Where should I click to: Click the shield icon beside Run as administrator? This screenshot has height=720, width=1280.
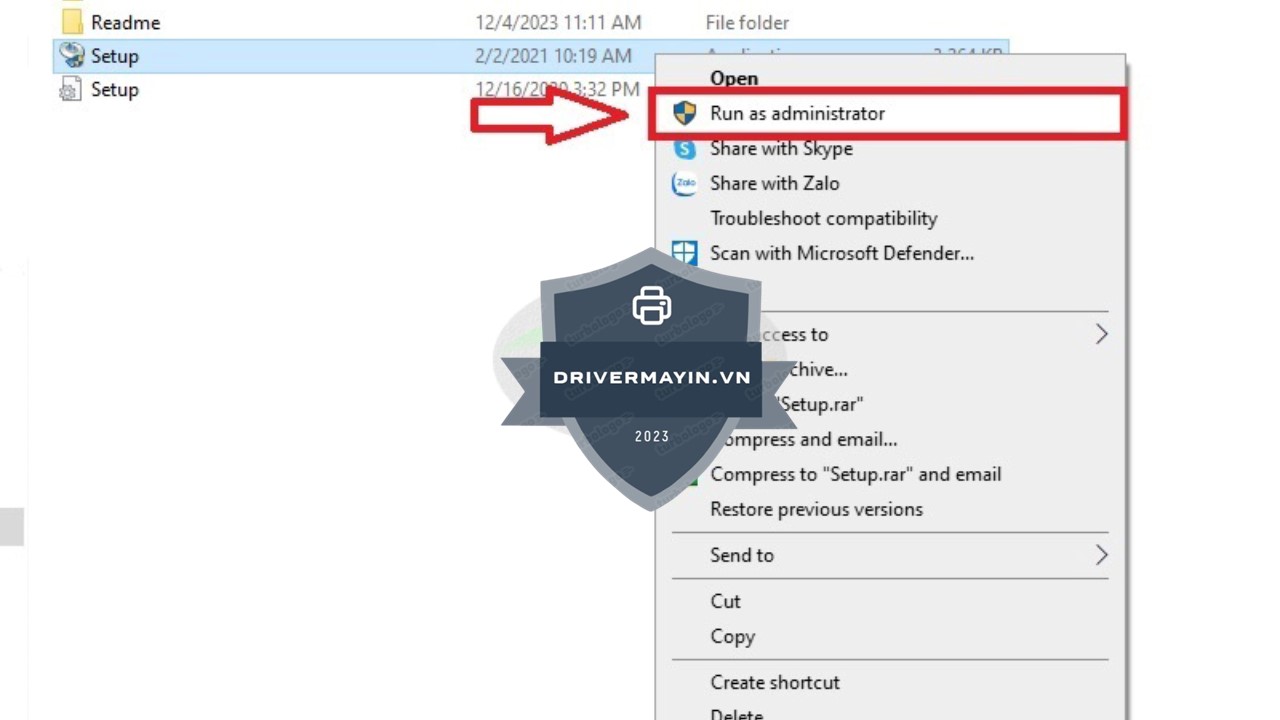tap(685, 113)
